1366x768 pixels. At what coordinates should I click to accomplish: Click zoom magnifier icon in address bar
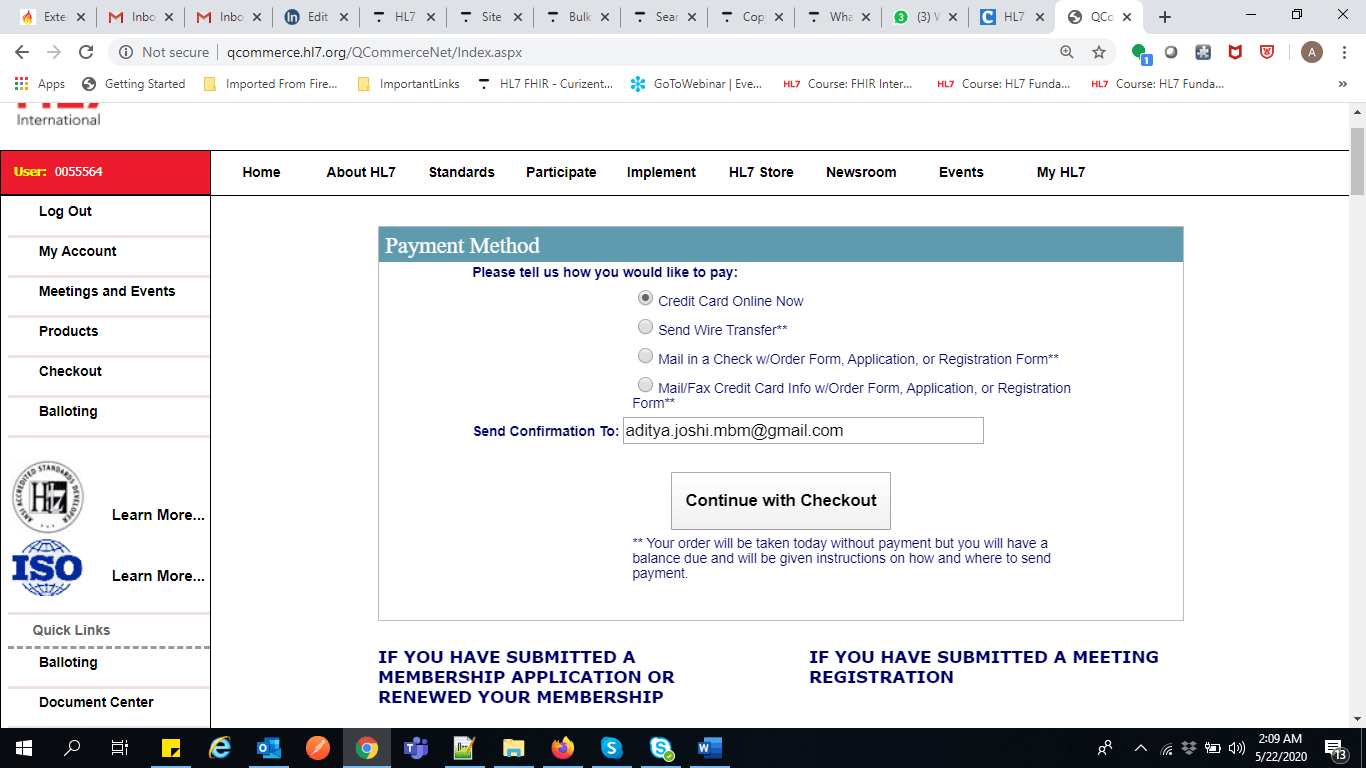coord(1067,52)
